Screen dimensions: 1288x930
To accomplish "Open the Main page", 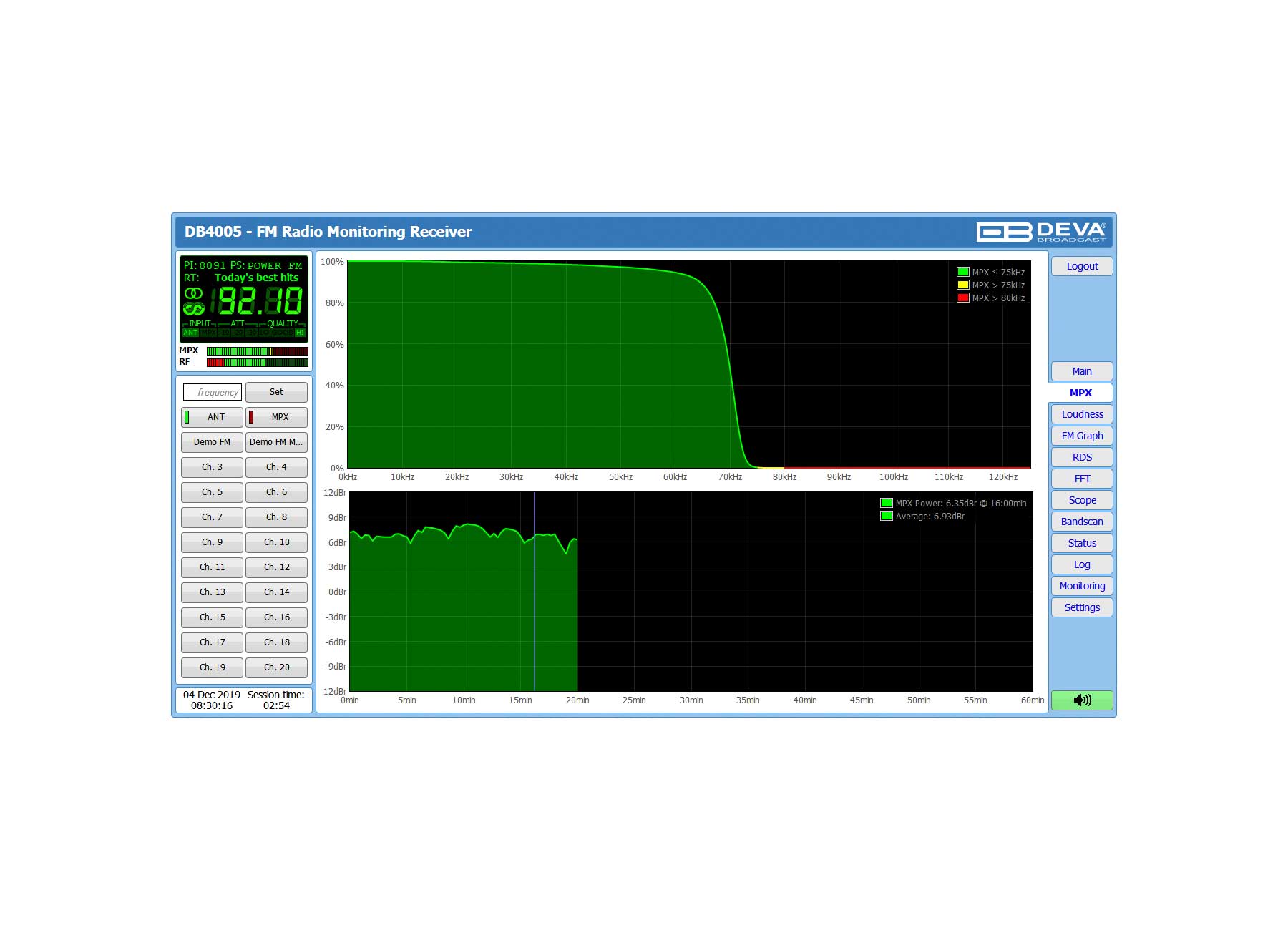I will [x=1082, y=371].
